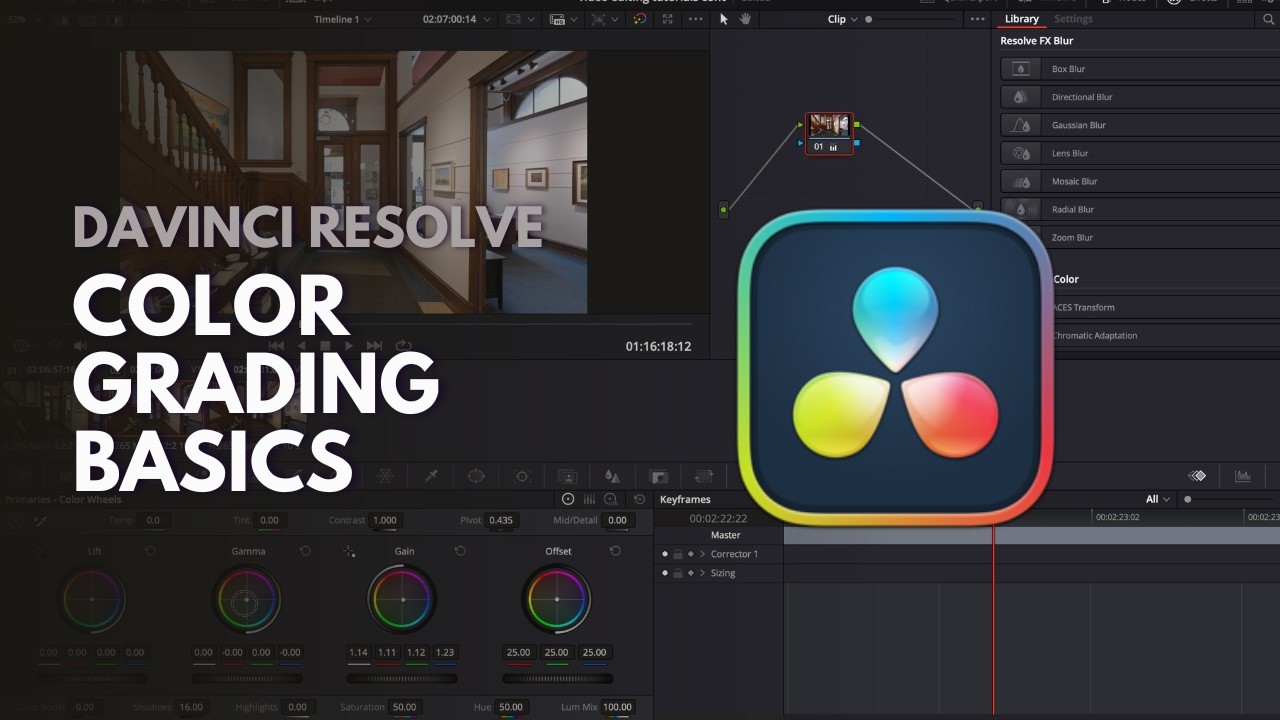The height and width of the screenshot is (720, 1280).
Task: Click the Box Blur effect icon
Action: click(1021, 69)
